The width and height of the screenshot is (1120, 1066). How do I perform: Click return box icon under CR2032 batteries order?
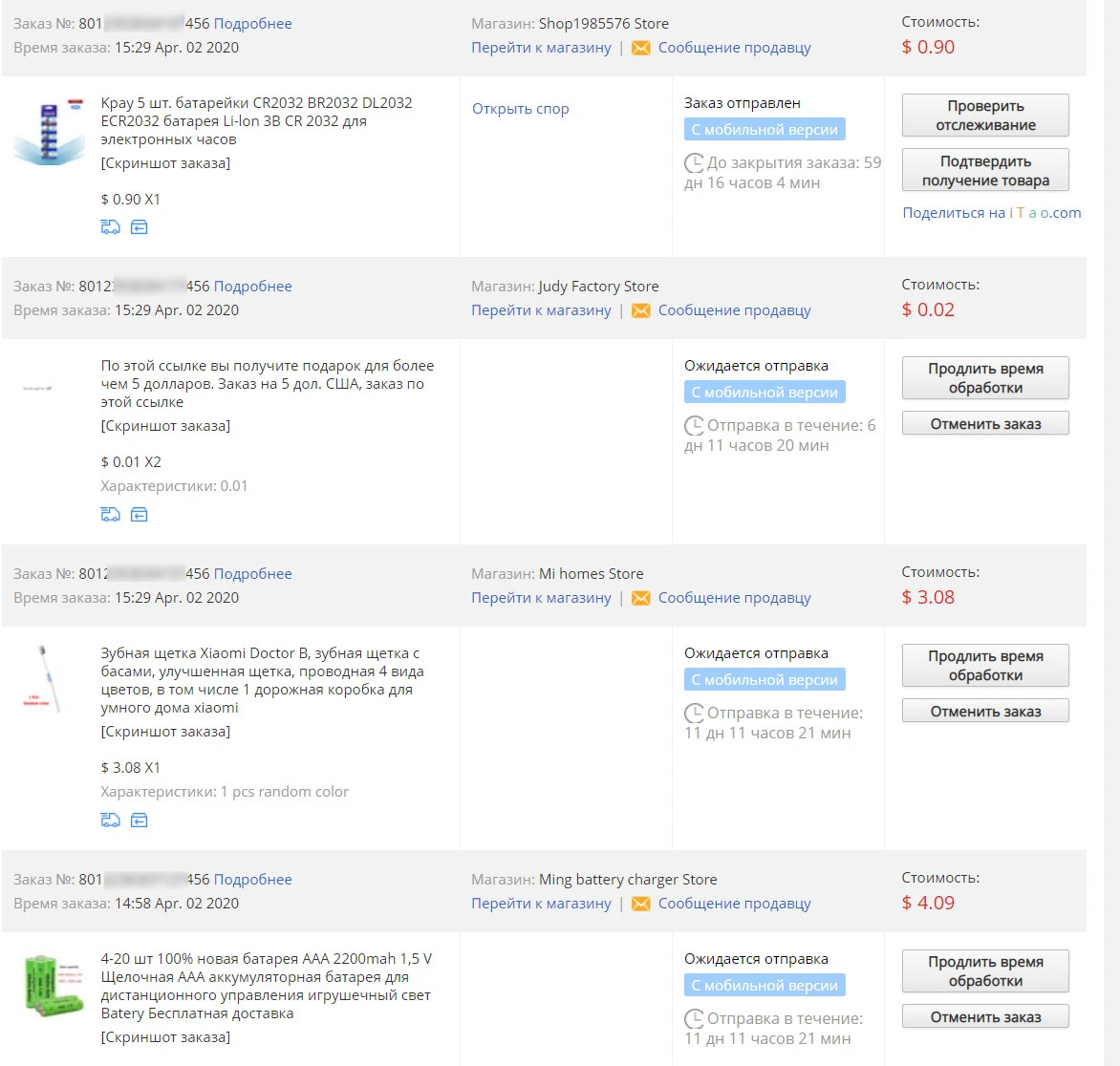click(140, 227)
